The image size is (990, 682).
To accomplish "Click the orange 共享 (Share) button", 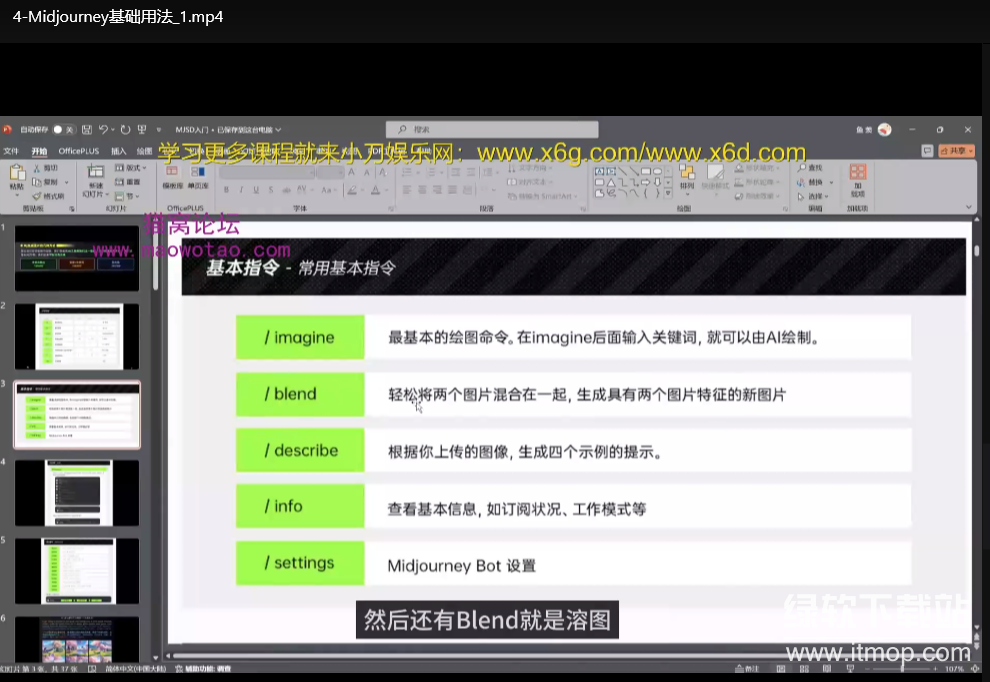I will pos(957,151).
